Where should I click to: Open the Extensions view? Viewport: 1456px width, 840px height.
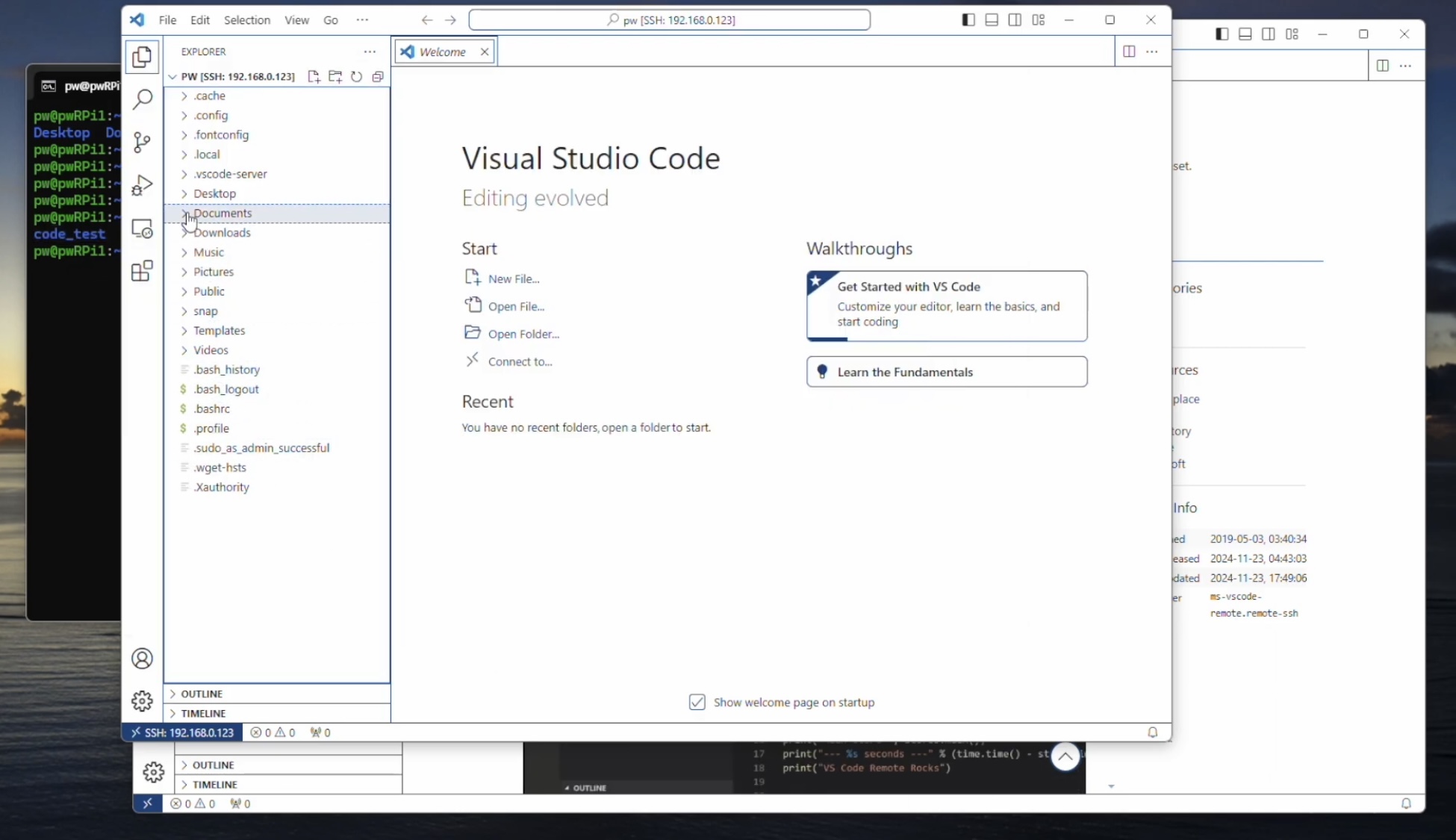pyautogui.click(x=142, y=270)
